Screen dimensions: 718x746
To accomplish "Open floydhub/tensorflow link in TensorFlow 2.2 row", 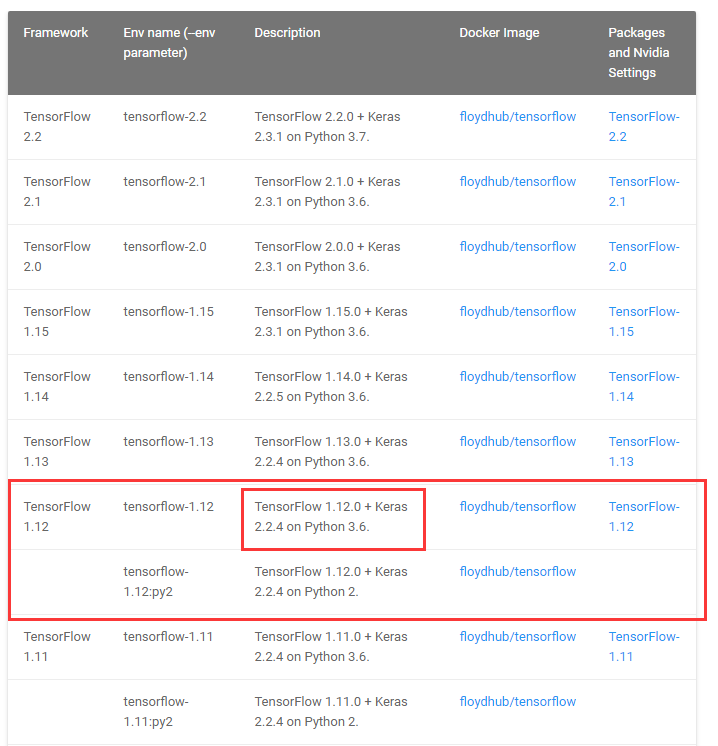I will click(518, 117).
